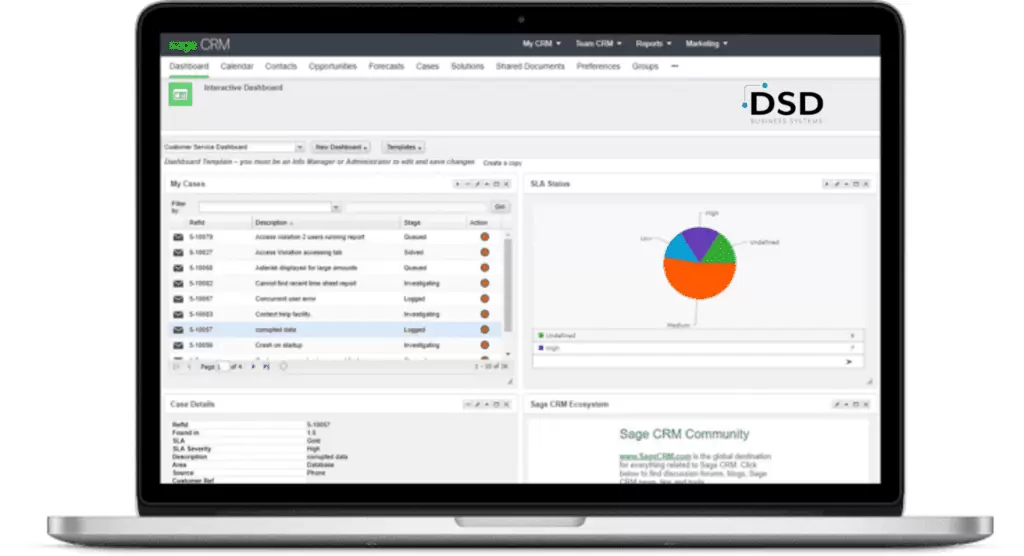This screenshot has width=1024, height=556.
Task: Click orange action icon for 'corrupted data' case
Action: (485, 329)
